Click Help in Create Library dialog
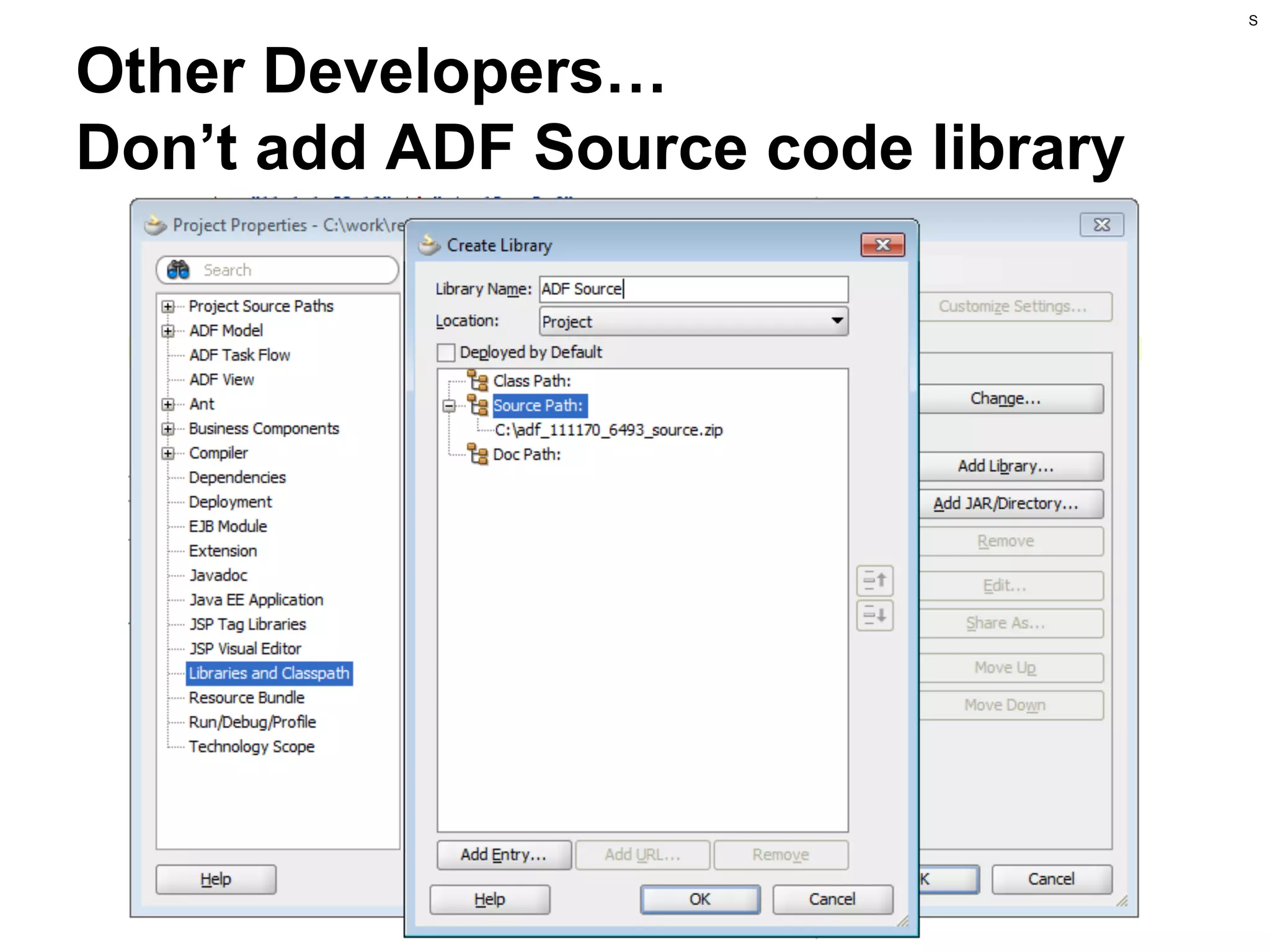 pyautogui.click(x=490, y=899)
